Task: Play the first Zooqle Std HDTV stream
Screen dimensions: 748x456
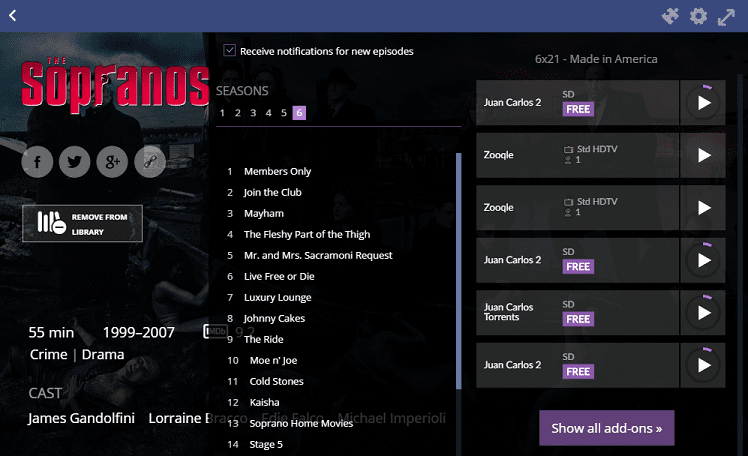Action: coord(703,155)
